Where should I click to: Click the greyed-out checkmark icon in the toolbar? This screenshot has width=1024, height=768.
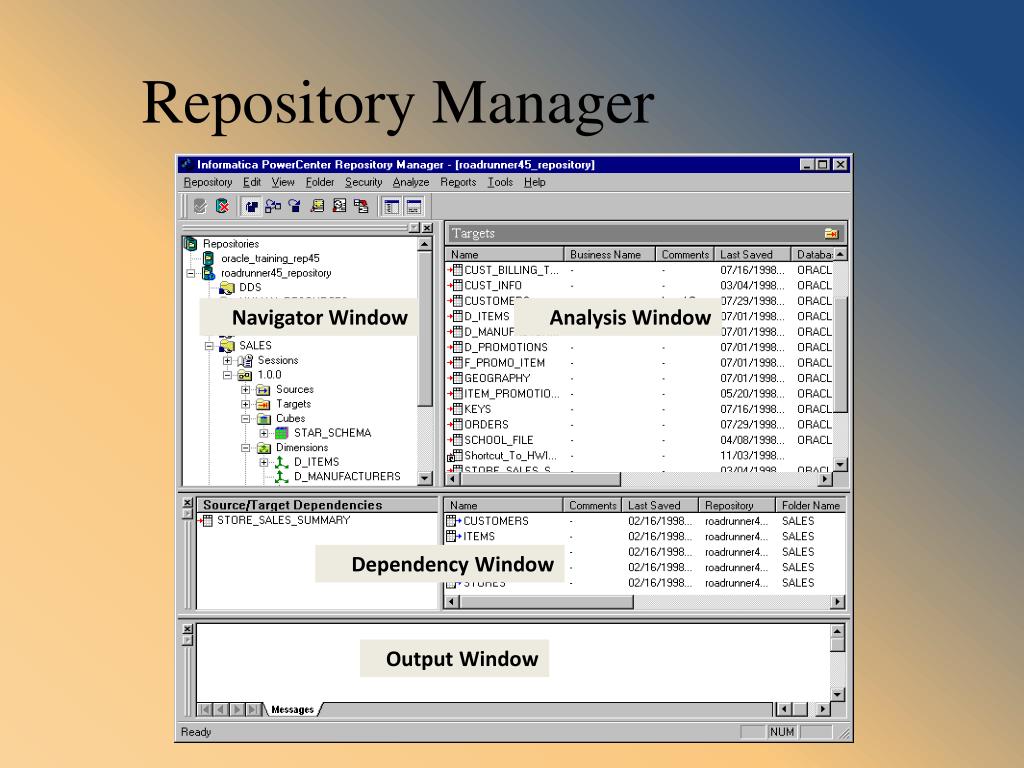pos(200,206)
